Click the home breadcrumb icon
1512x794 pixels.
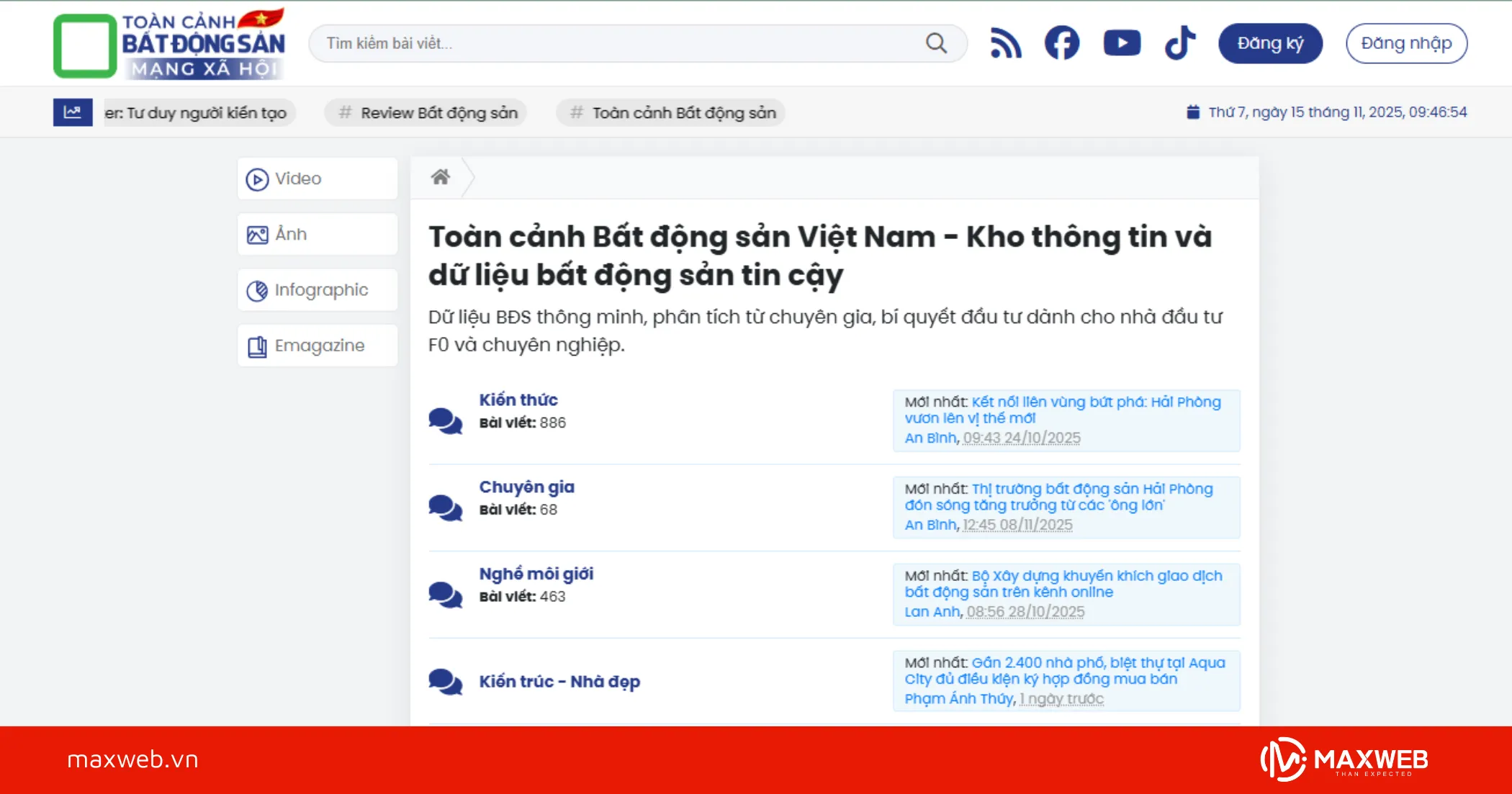pyautogui.click(x=441, y=176)
